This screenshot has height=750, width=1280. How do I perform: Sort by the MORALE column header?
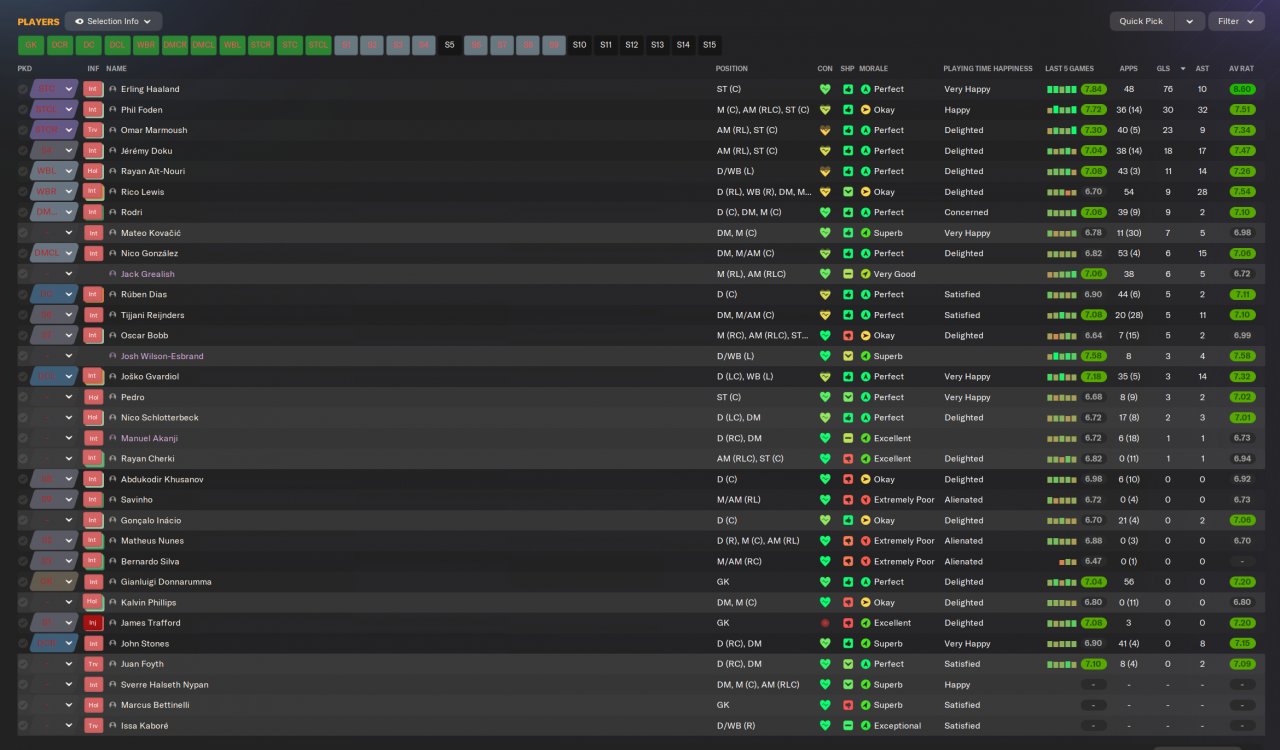click(873, 69)
